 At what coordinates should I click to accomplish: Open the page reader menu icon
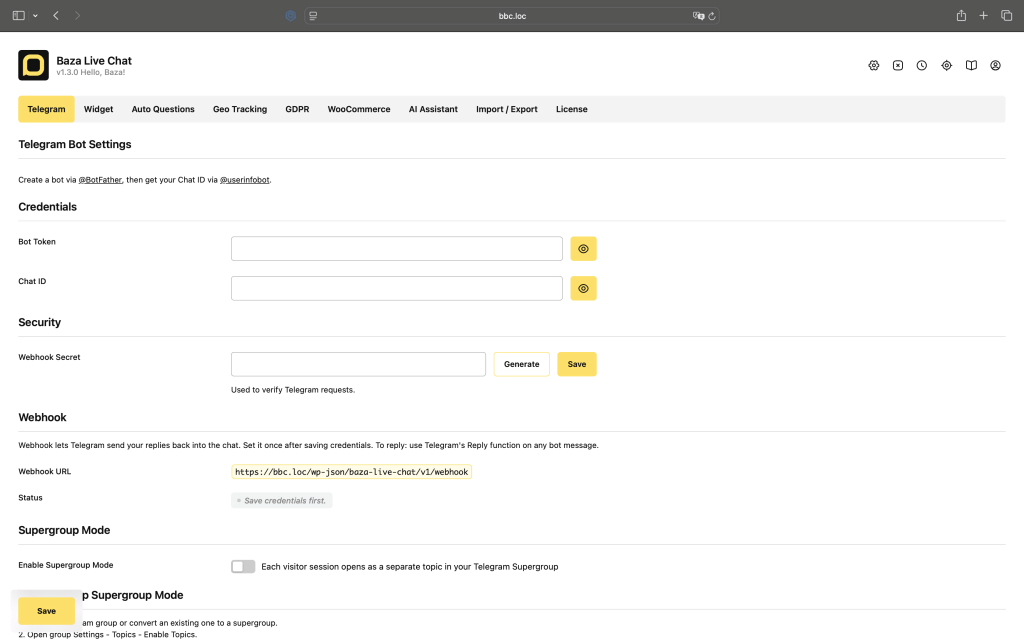(x=313, y=16)
